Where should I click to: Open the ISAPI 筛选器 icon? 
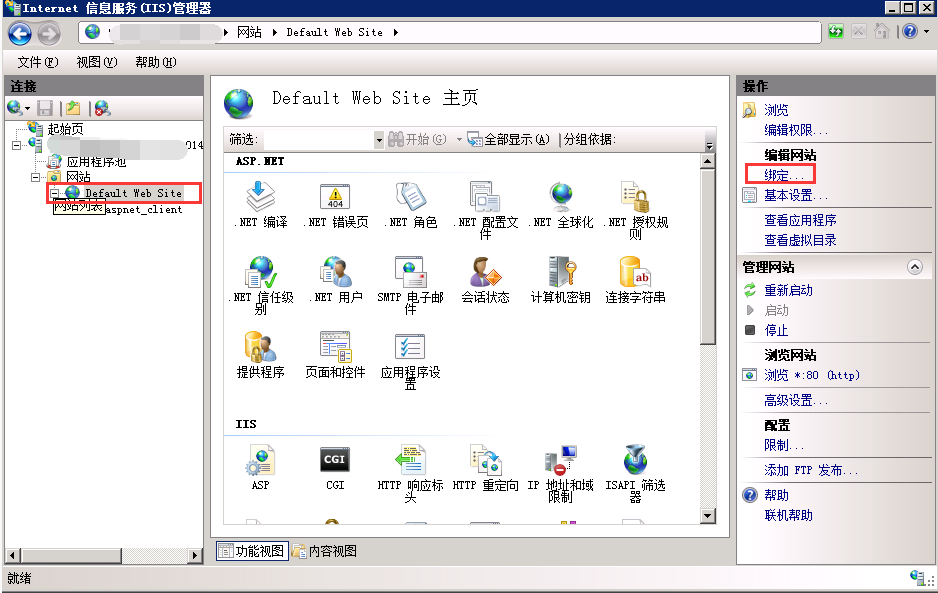coord(635,461)
